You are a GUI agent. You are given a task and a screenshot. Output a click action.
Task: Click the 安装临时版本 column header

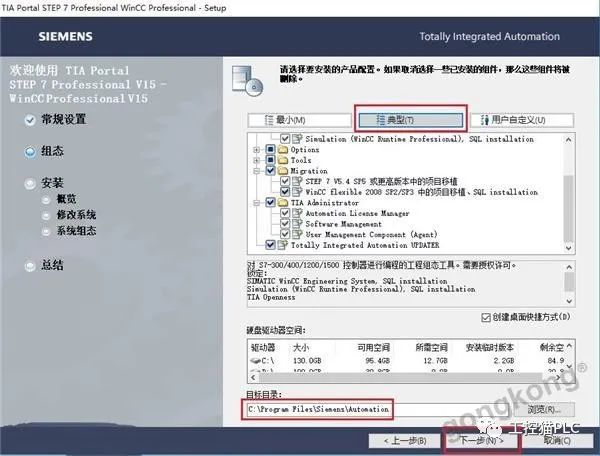tap(489, 348)
